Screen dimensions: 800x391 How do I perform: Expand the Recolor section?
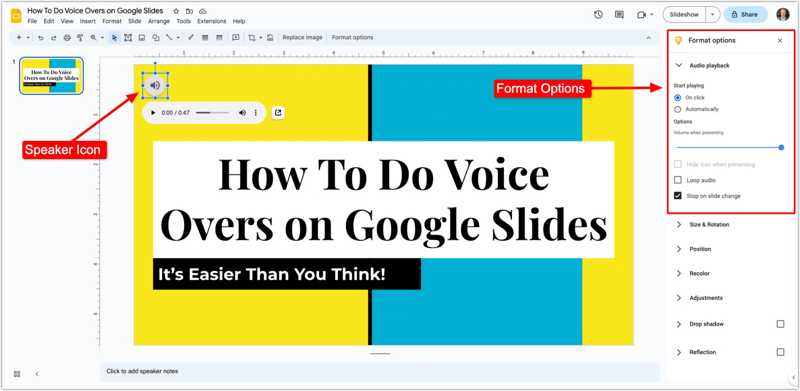679,274
